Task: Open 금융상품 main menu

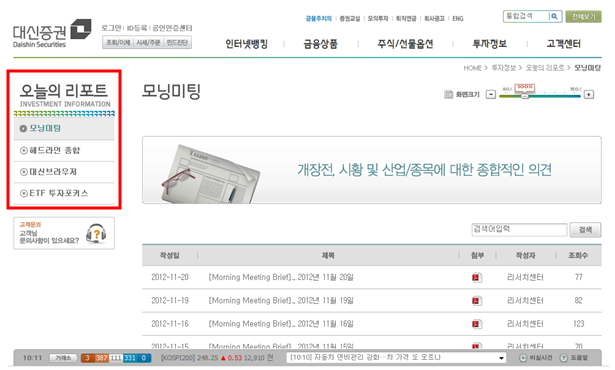Action: (x=320, y=44)
